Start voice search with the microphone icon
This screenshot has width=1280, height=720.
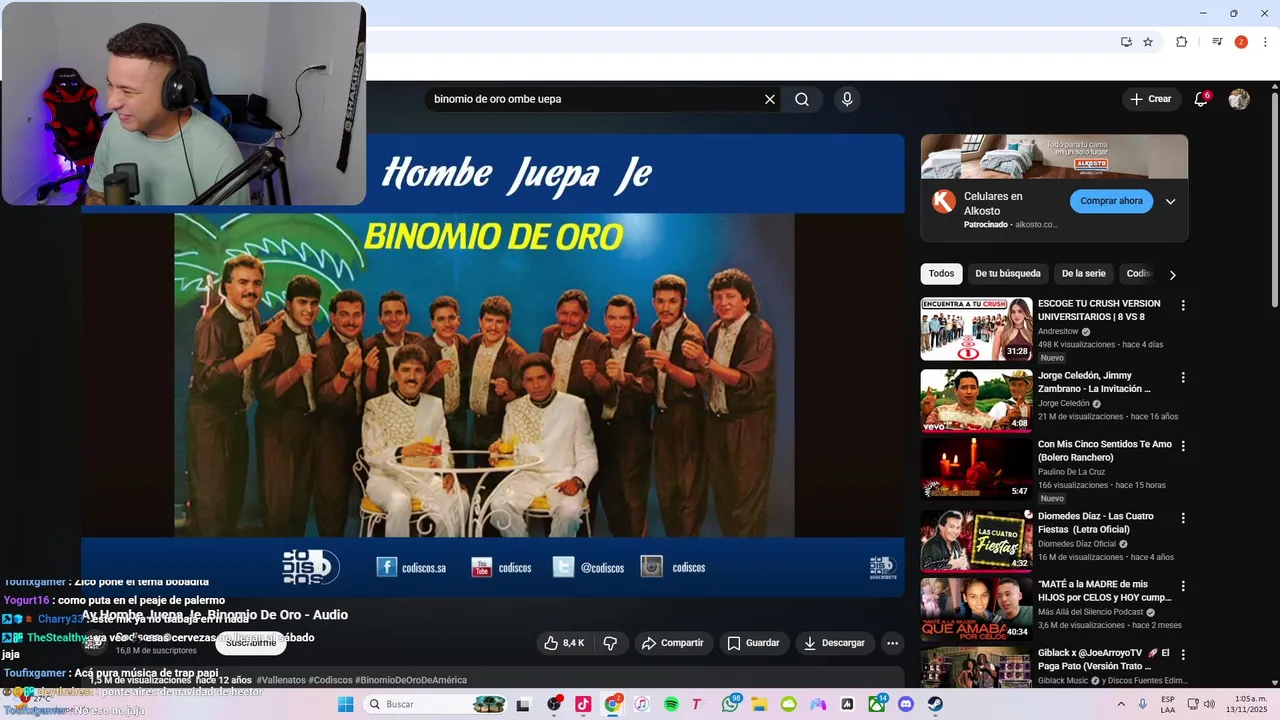847,99
